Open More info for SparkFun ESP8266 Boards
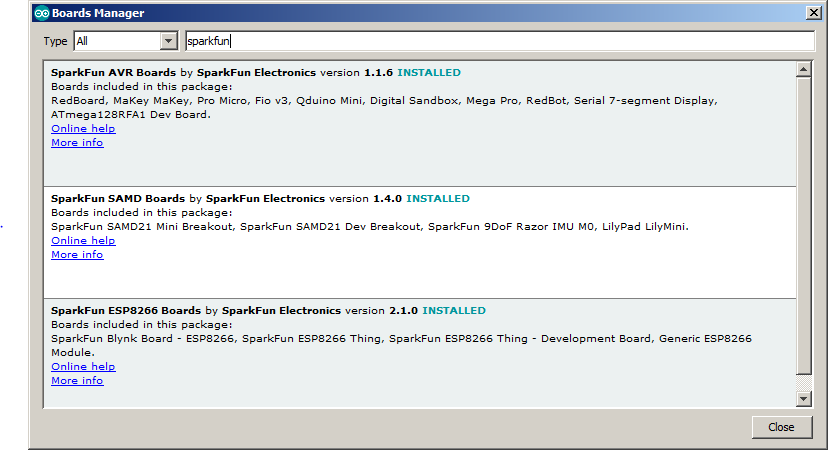 coord(77,381)
